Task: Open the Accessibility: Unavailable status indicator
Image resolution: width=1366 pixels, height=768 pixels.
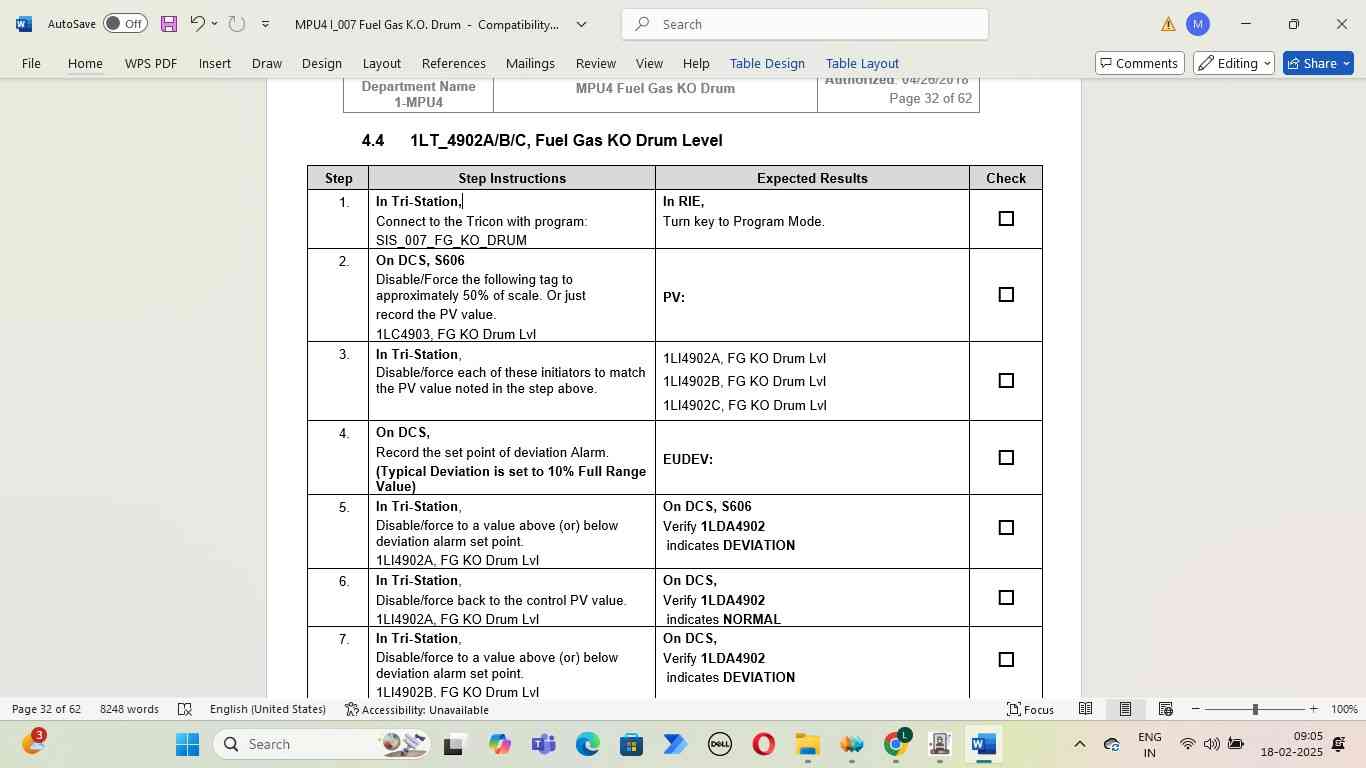Action: tap(417, 709)
